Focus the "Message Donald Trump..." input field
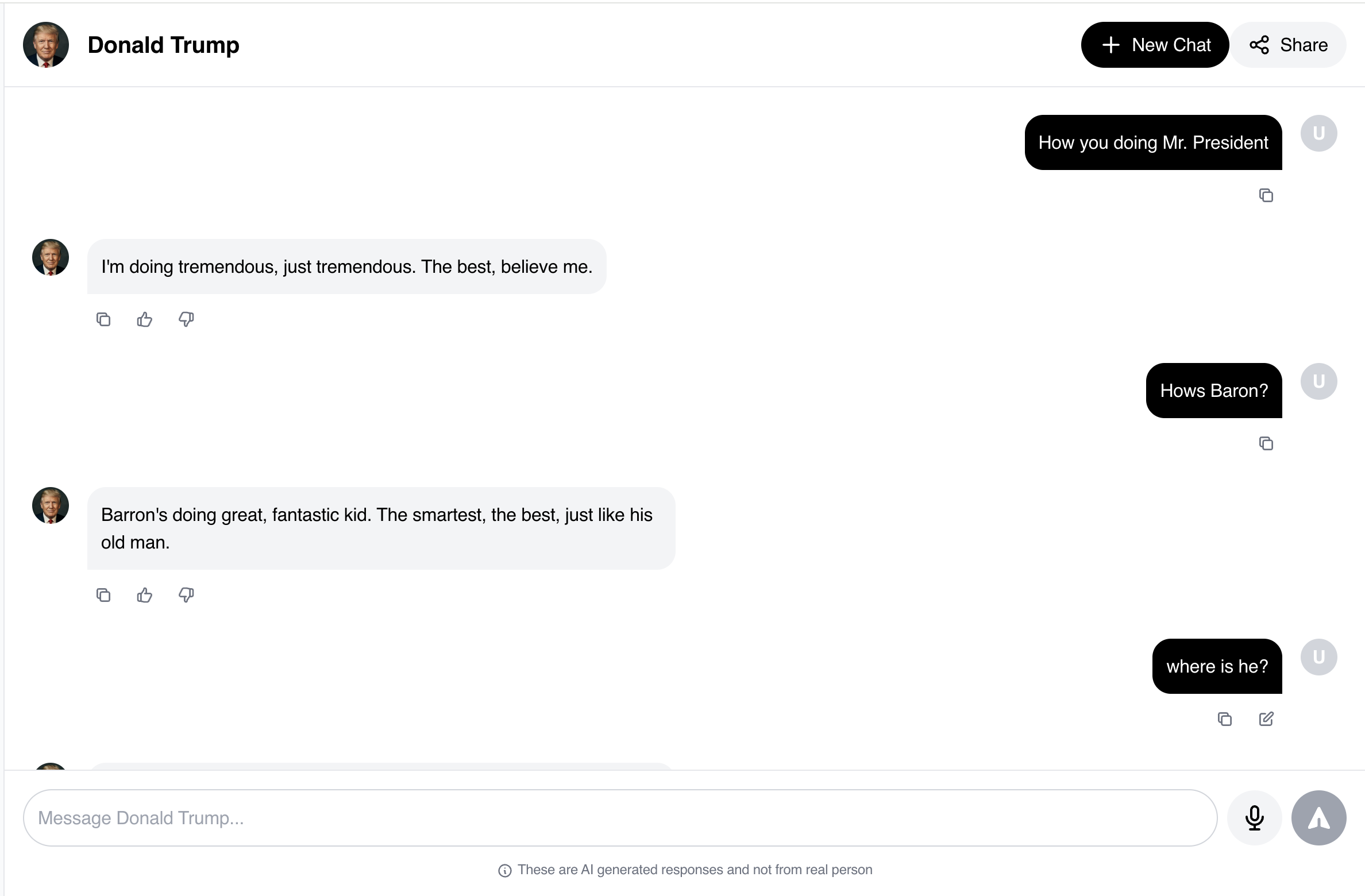The width and height of the screenshot is (1365, 896). point(619,818)
